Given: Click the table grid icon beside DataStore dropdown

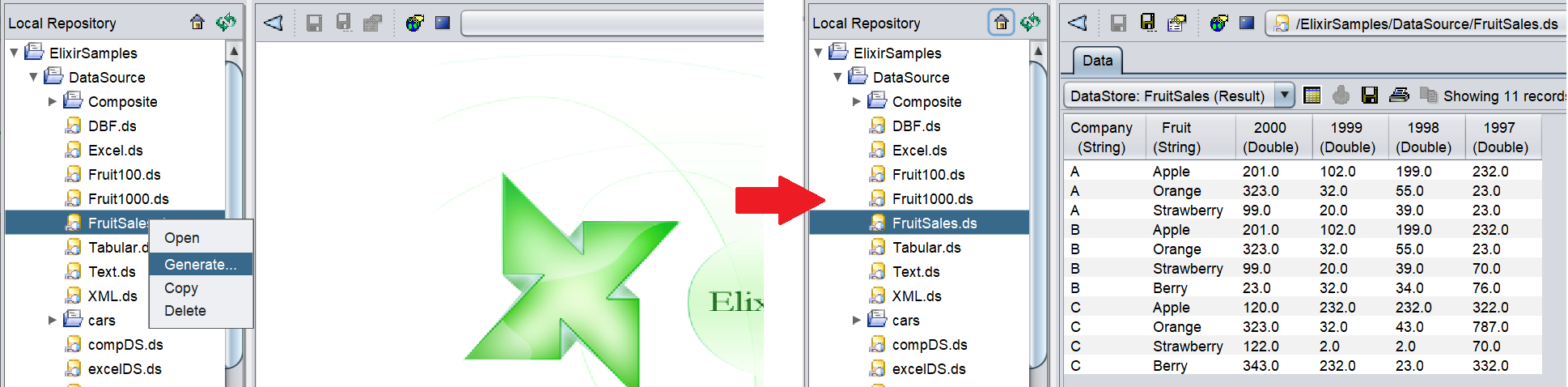Looking at the screenshot, I should click(x=1312, y=96).
